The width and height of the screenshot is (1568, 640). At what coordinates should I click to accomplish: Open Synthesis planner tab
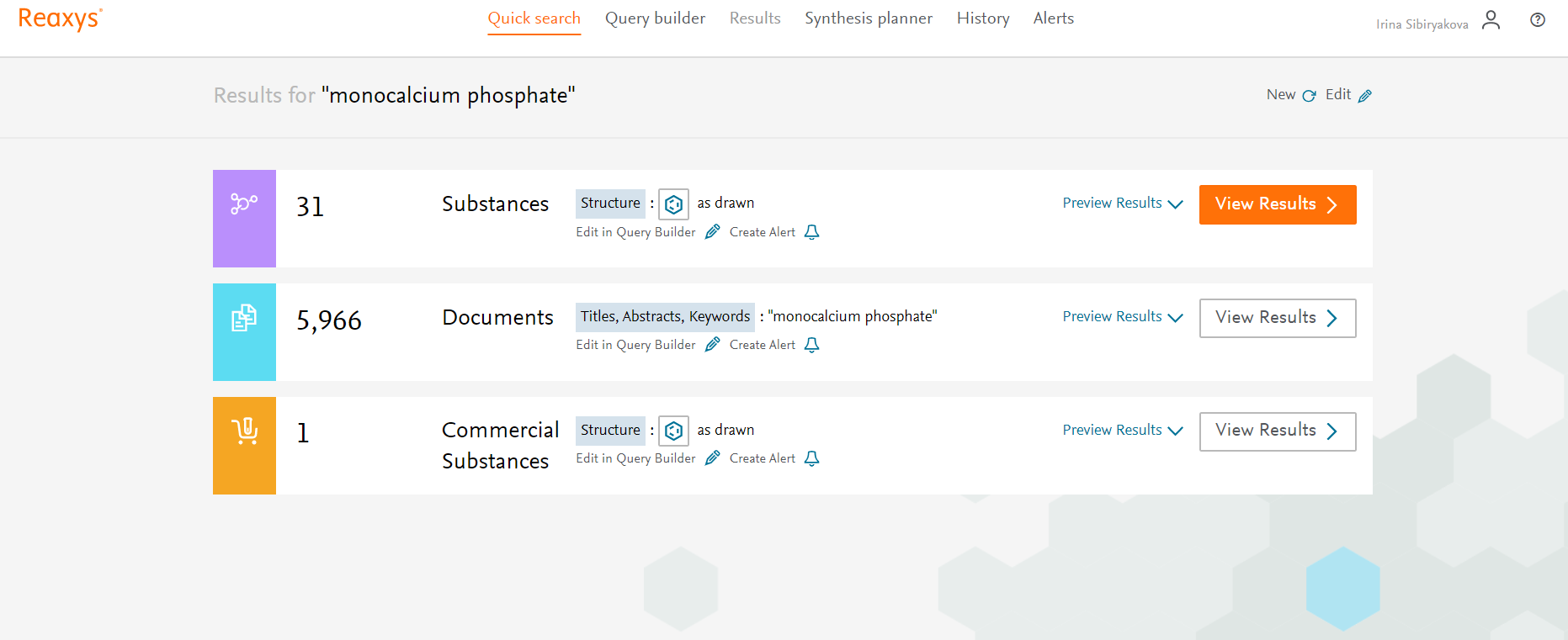click(869, 19)
